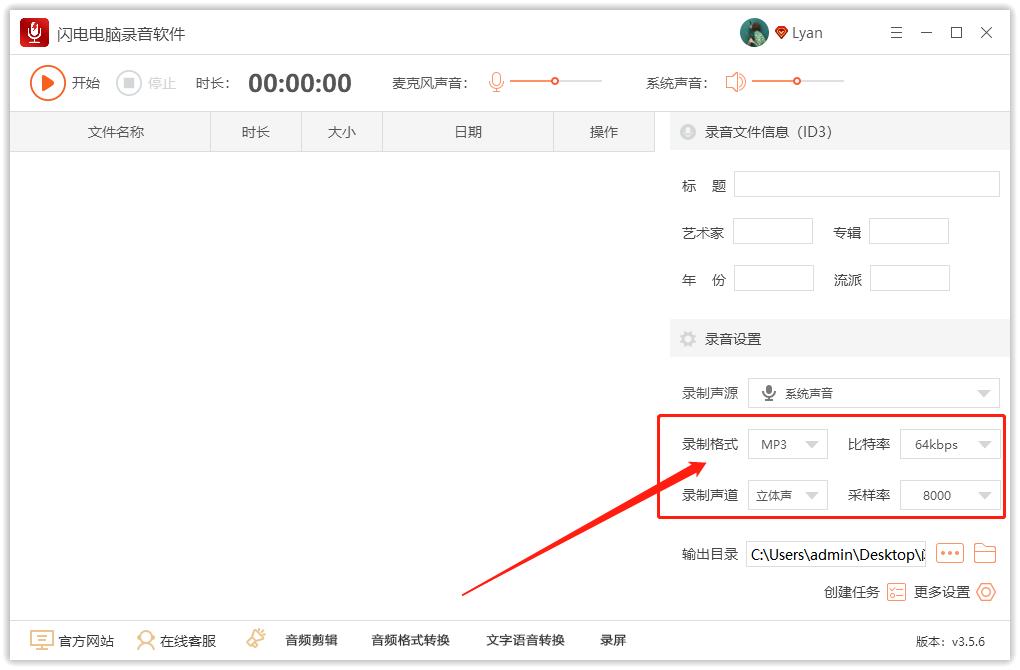The width and height of the screenshot is (1020, 670).
Task: Click the red microphone app logo
Action: 36,31
